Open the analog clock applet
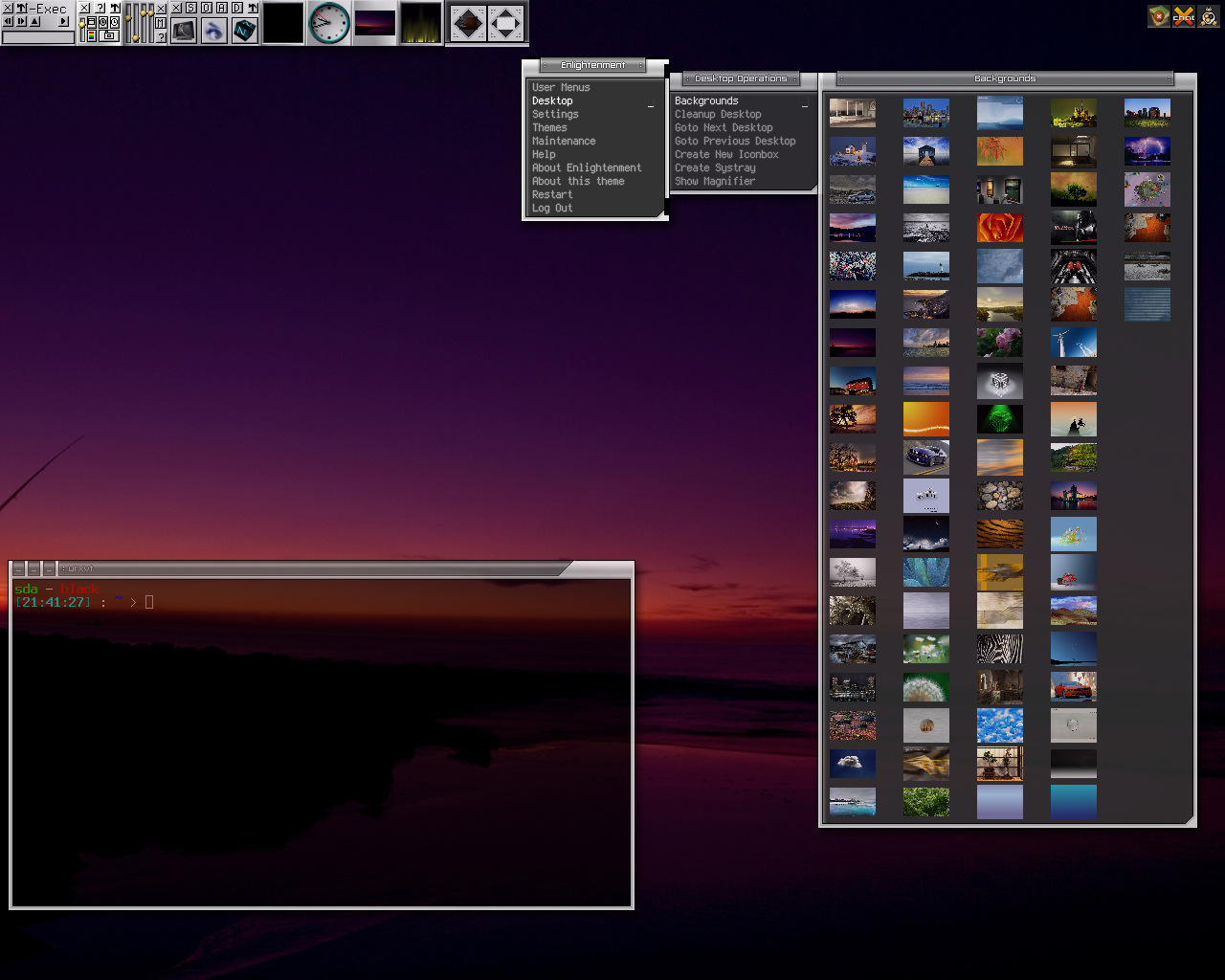The height and width of the screenshot is (980, 1225). (329, 23)
